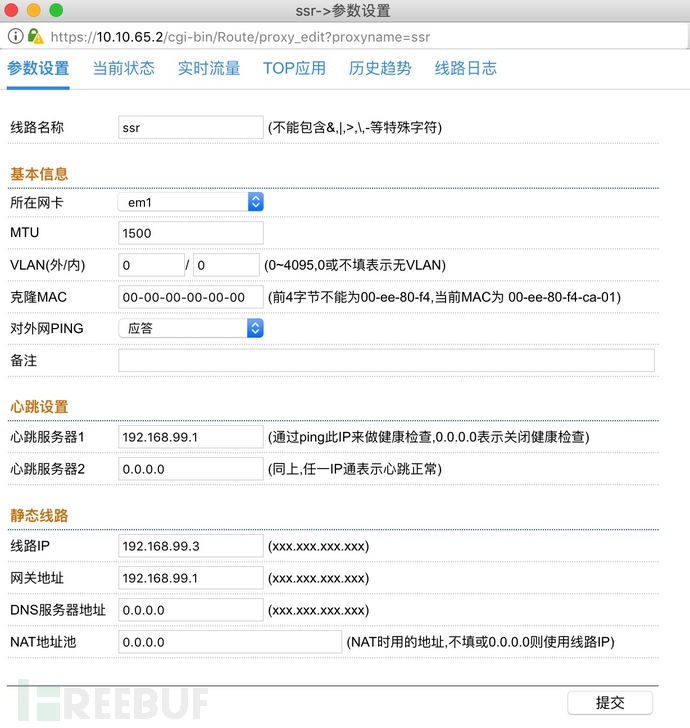
Task: Click the window title ssr->参数设置
Action: [x=343, y=10]
